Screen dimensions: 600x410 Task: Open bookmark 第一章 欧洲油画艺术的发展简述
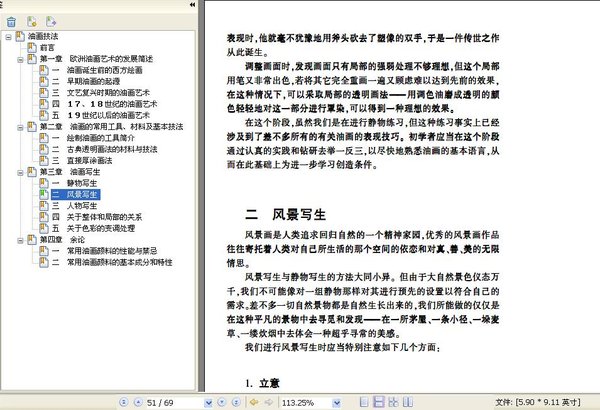[x=96, y=59]
